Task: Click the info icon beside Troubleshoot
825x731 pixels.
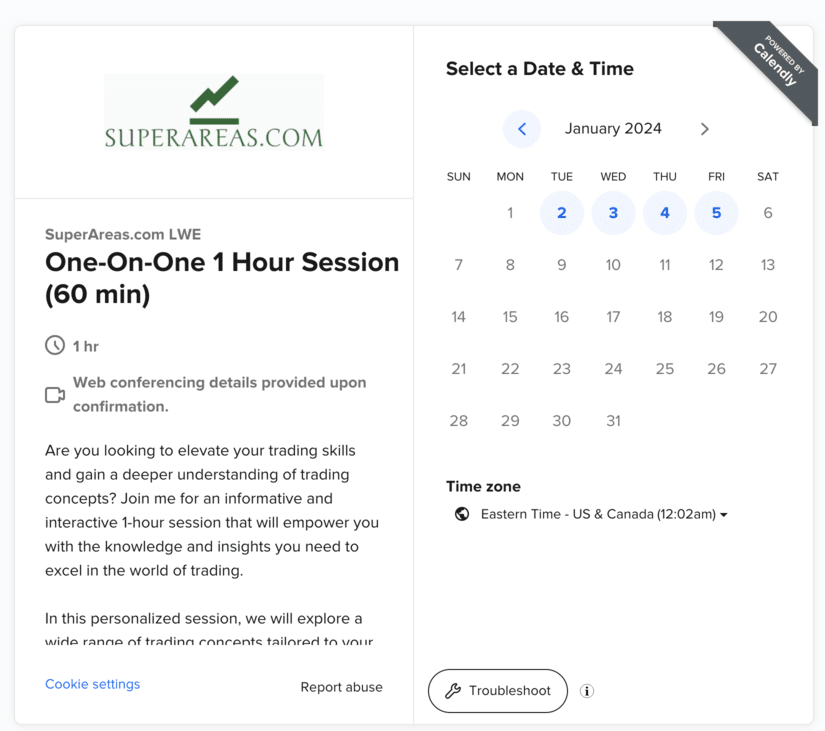Action: [x=587, y=691]
